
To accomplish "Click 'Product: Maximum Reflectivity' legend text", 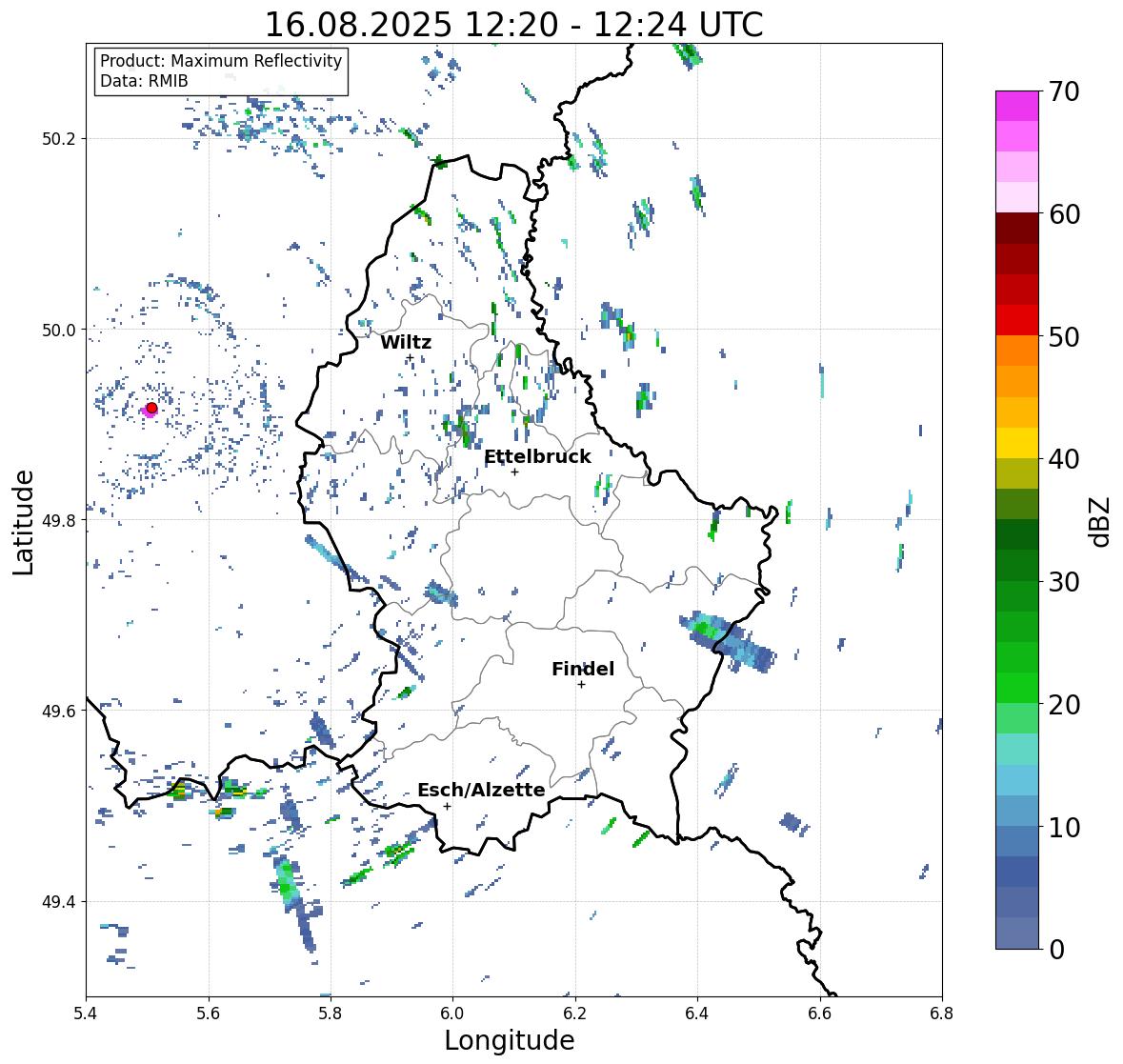I will pos(221,61).
